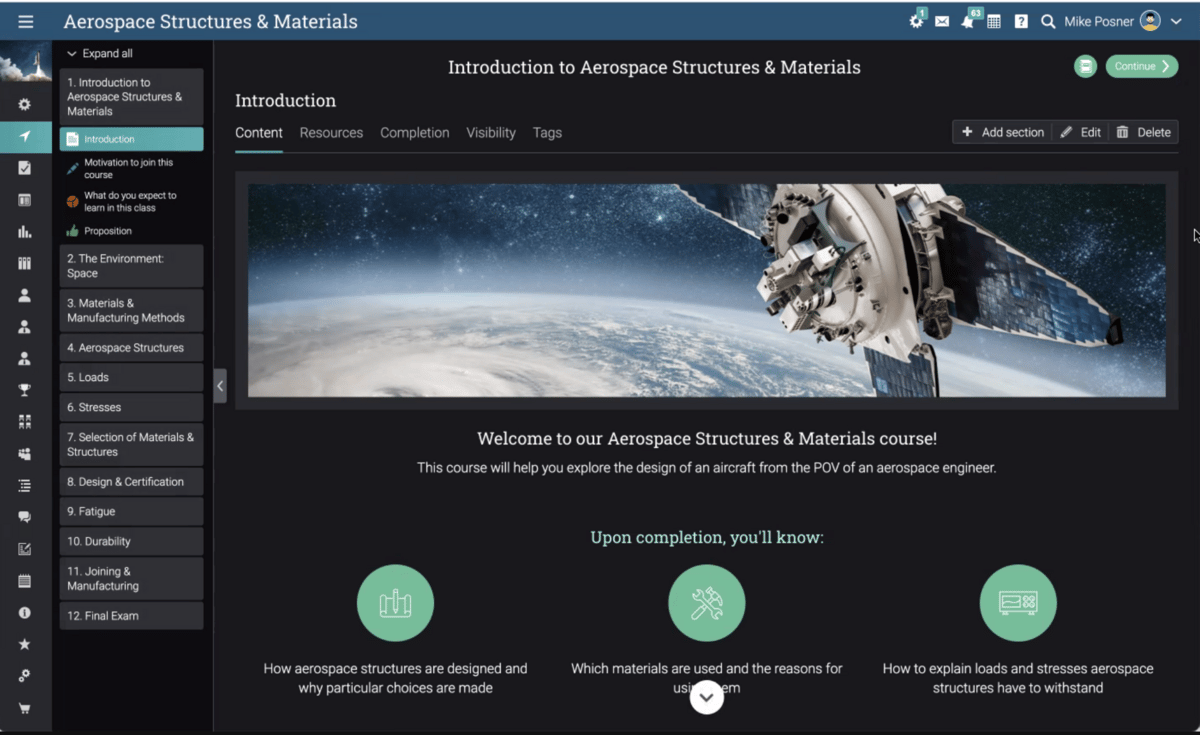This screenshot has height=735, width=1200.
Task: Open the info circle icon in sidebar
Action: (x=25, y=612)
